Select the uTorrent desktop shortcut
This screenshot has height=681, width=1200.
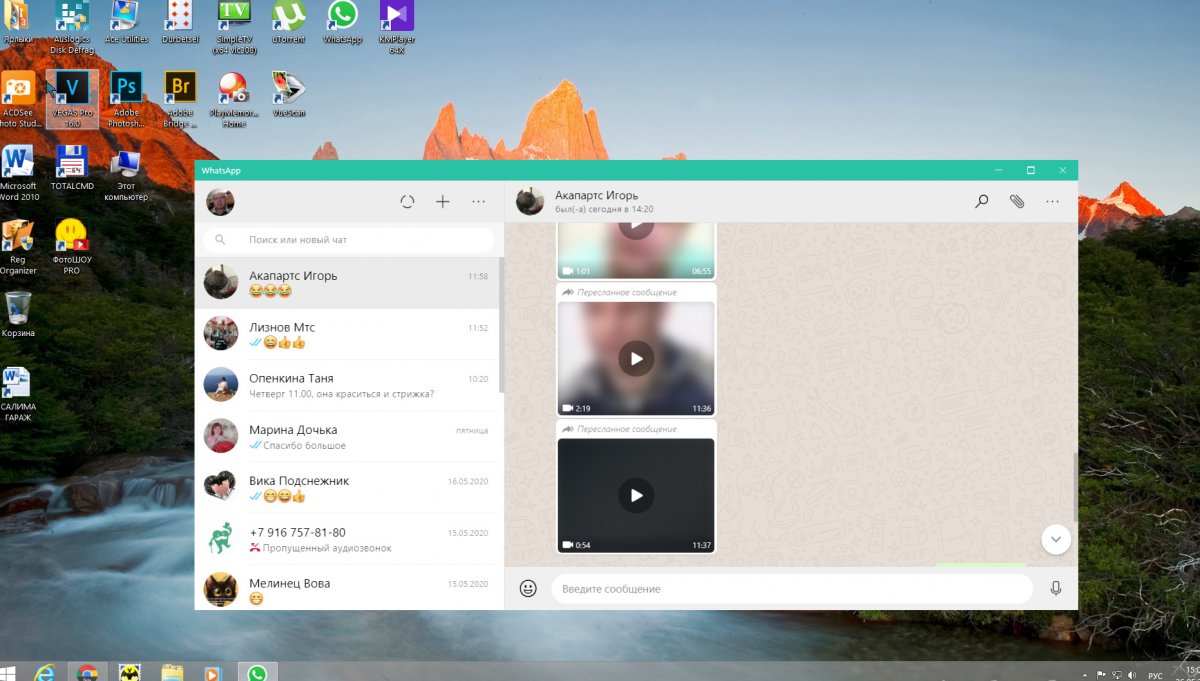(x=288, y=24)
